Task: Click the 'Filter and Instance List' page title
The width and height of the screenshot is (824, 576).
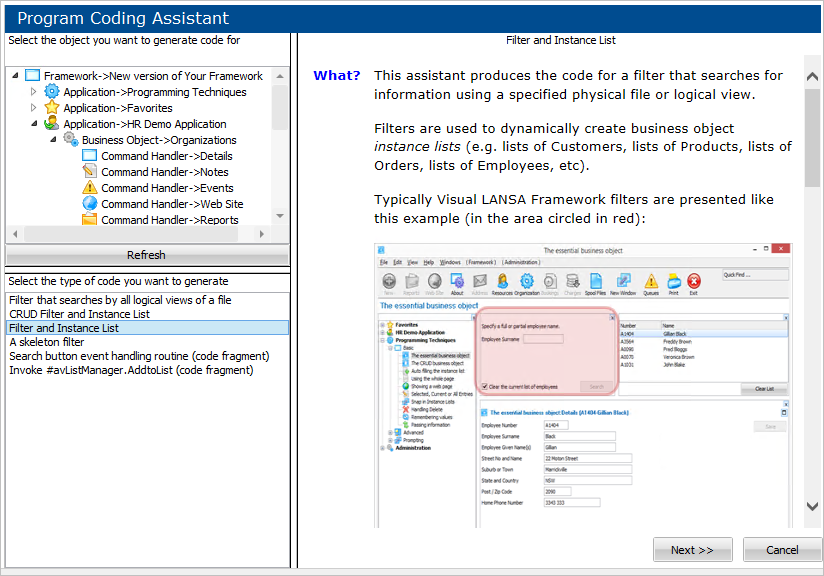Action: pos(561,40)
